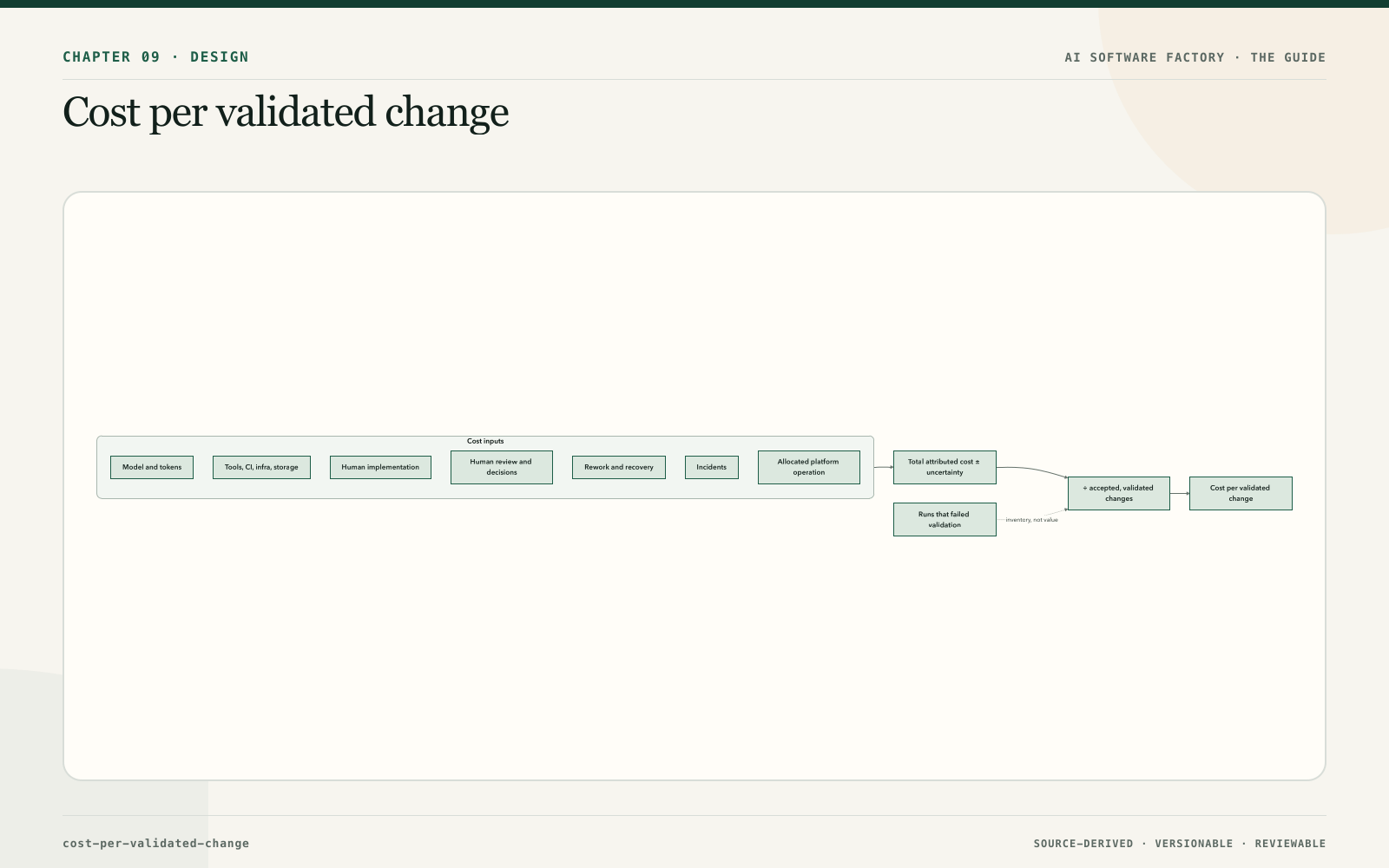This screenshot has height=868, width=1389.
Task: Click the 'Runs that failed validation' node
Action: click(x=945, y=519)
